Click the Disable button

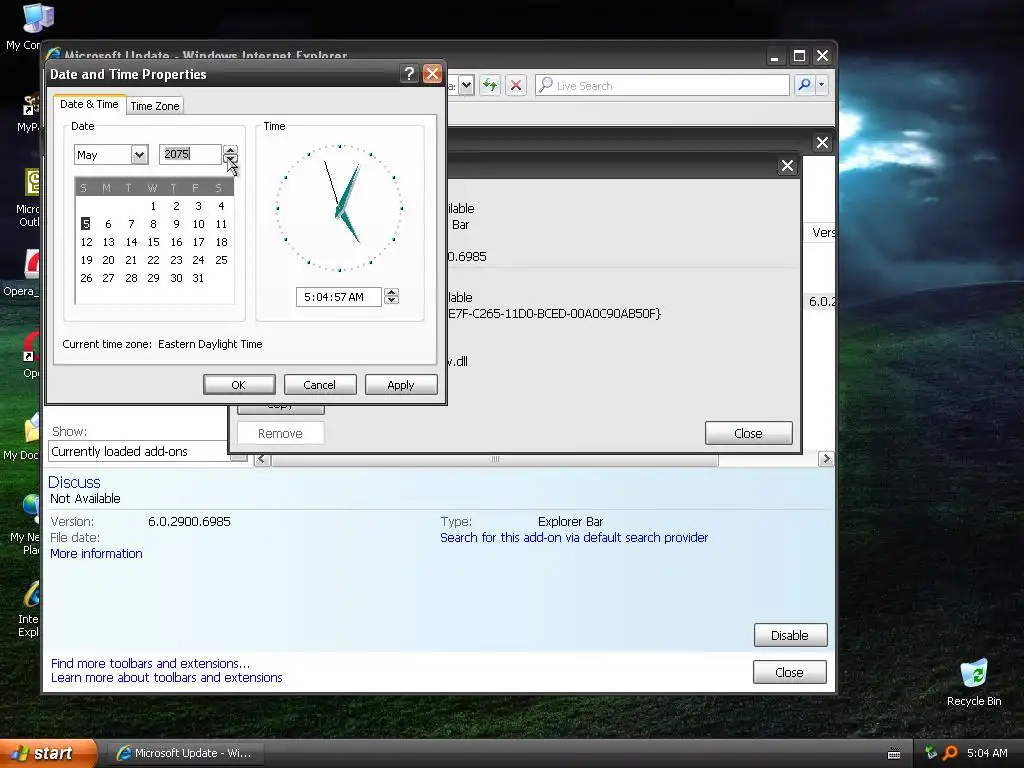coord(790,635)
